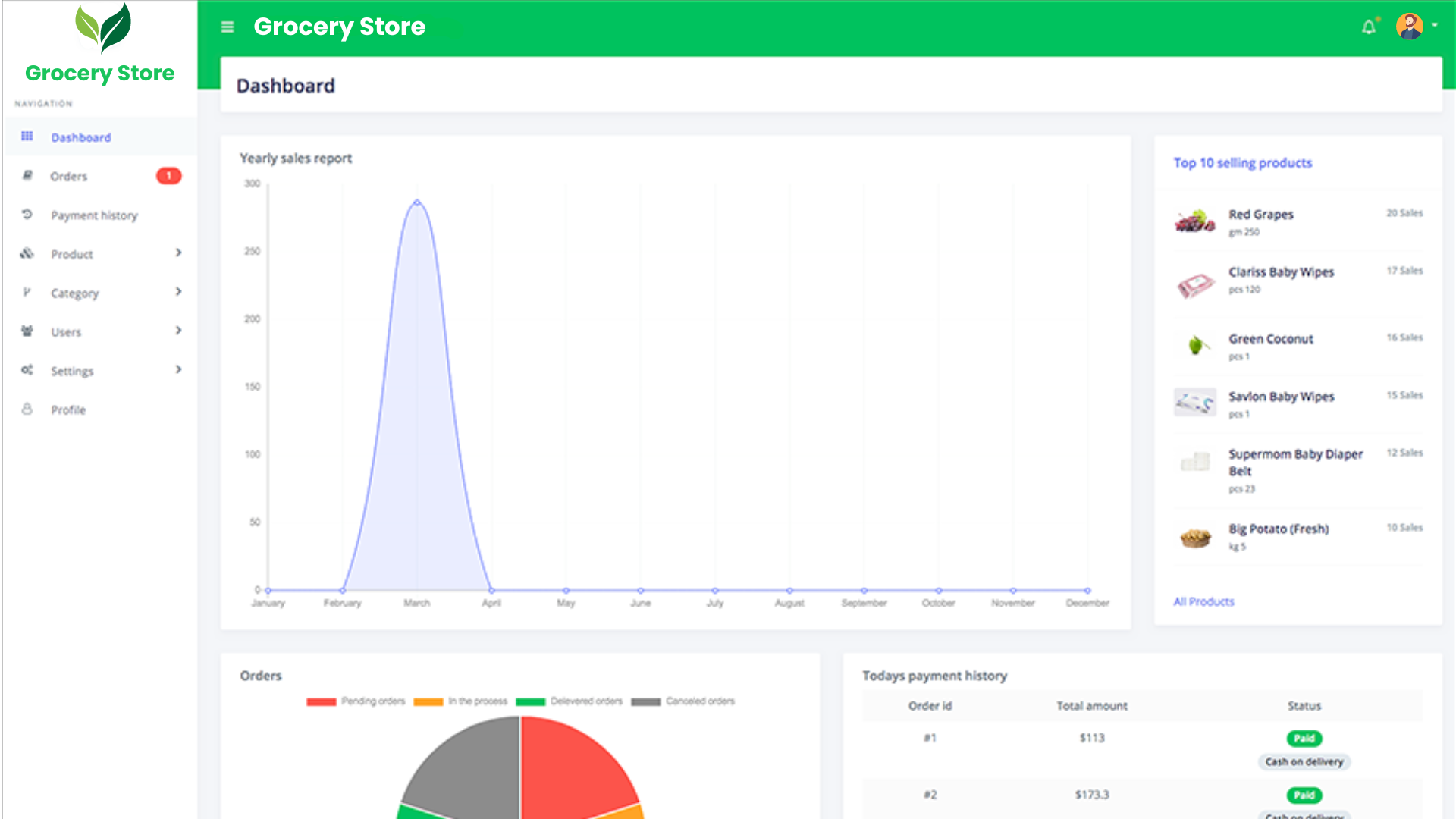This screenshot has width=1456, height=819.
Task: Select the $173.3 amount cell
Action: 1092,795
